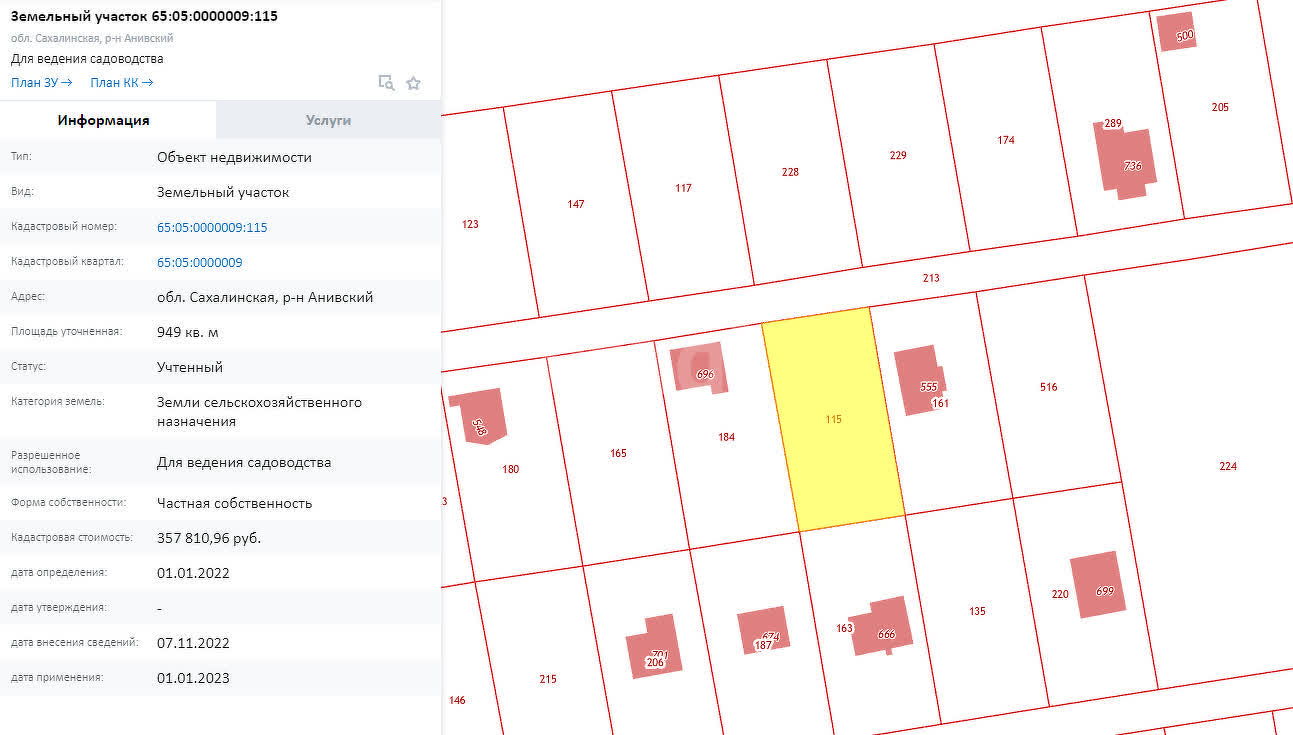Select land parcel 147
Screen dimensions: 1293x735
576,204
